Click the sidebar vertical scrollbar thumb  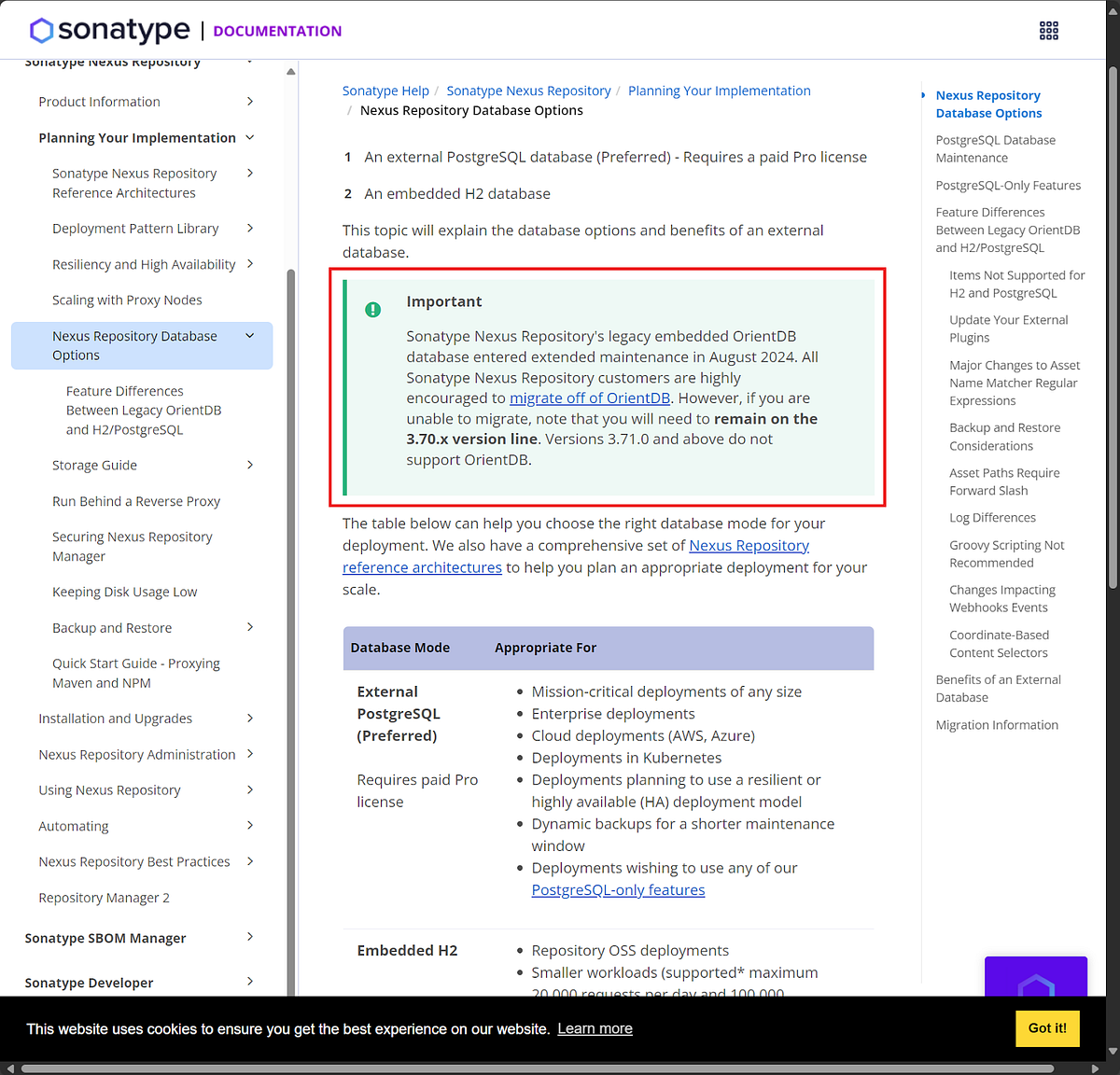[x=291, y=635]
